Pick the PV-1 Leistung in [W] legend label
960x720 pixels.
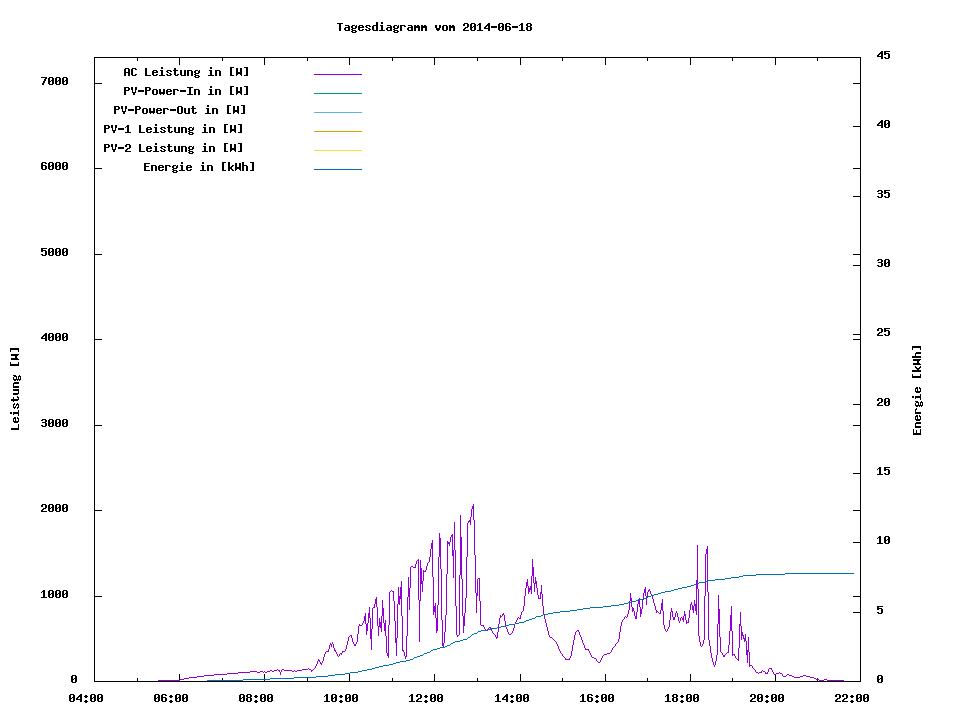pyautogui.click(x=173, y=129)
